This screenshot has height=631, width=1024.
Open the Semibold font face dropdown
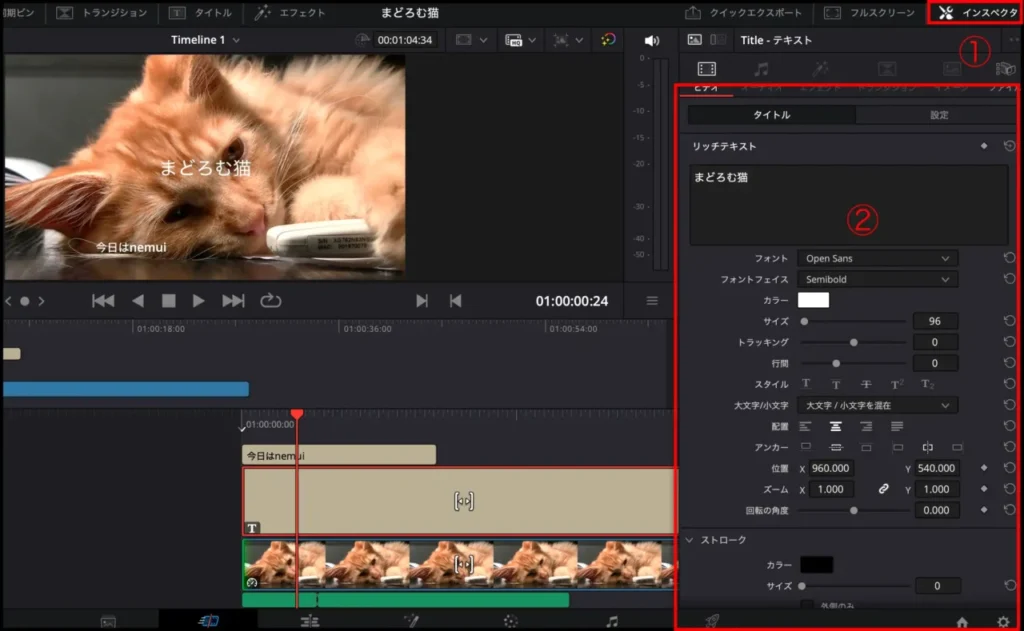point(878,279)
